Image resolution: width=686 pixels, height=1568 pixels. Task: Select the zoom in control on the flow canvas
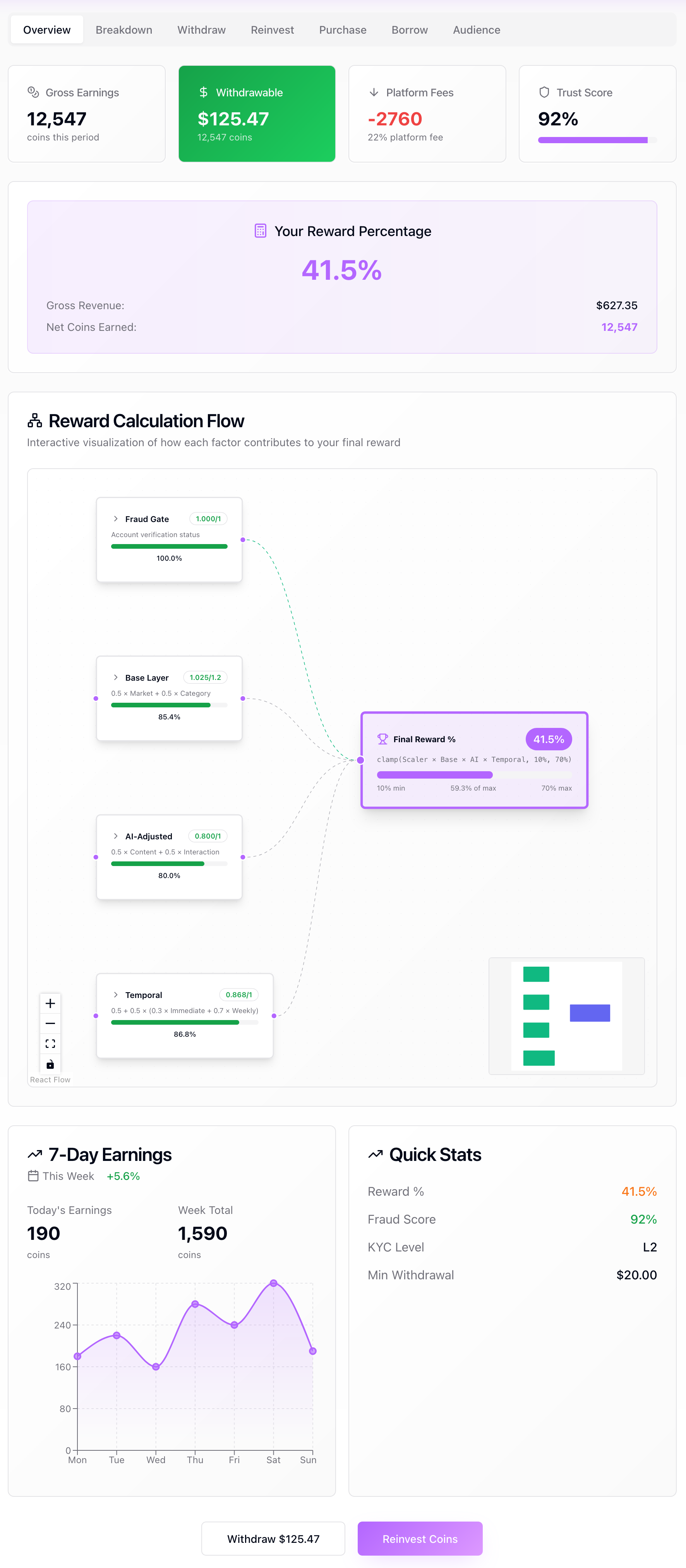coord(51,1003)
